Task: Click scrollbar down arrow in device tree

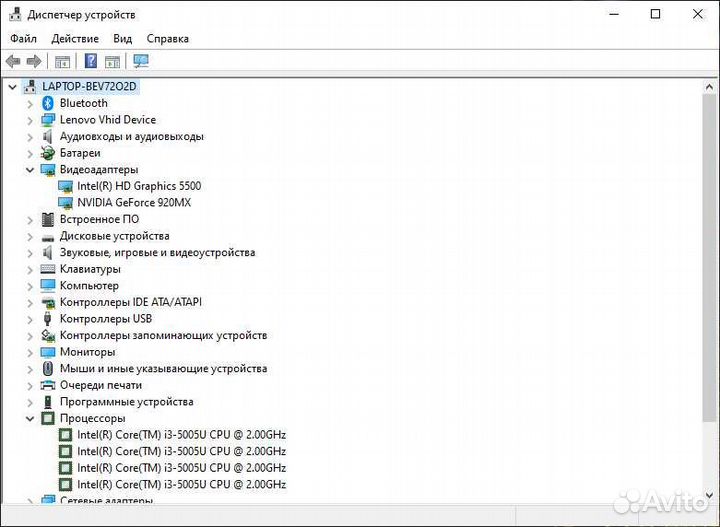Action: pos(709,495)
